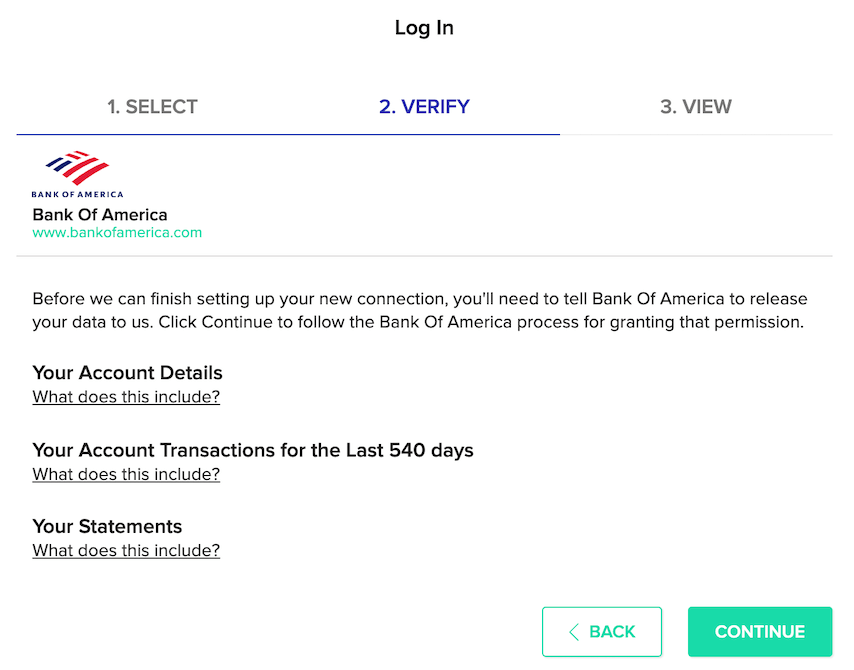Click the 'Log In' page heading

pyautogui.click(x=424, y=28)
